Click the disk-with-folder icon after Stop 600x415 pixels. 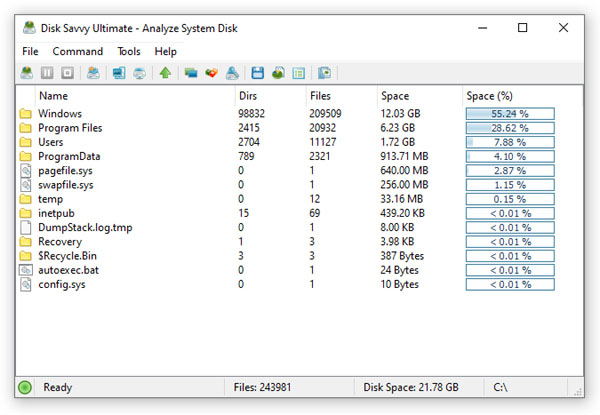pyautogui.click(x=93, y=73)
